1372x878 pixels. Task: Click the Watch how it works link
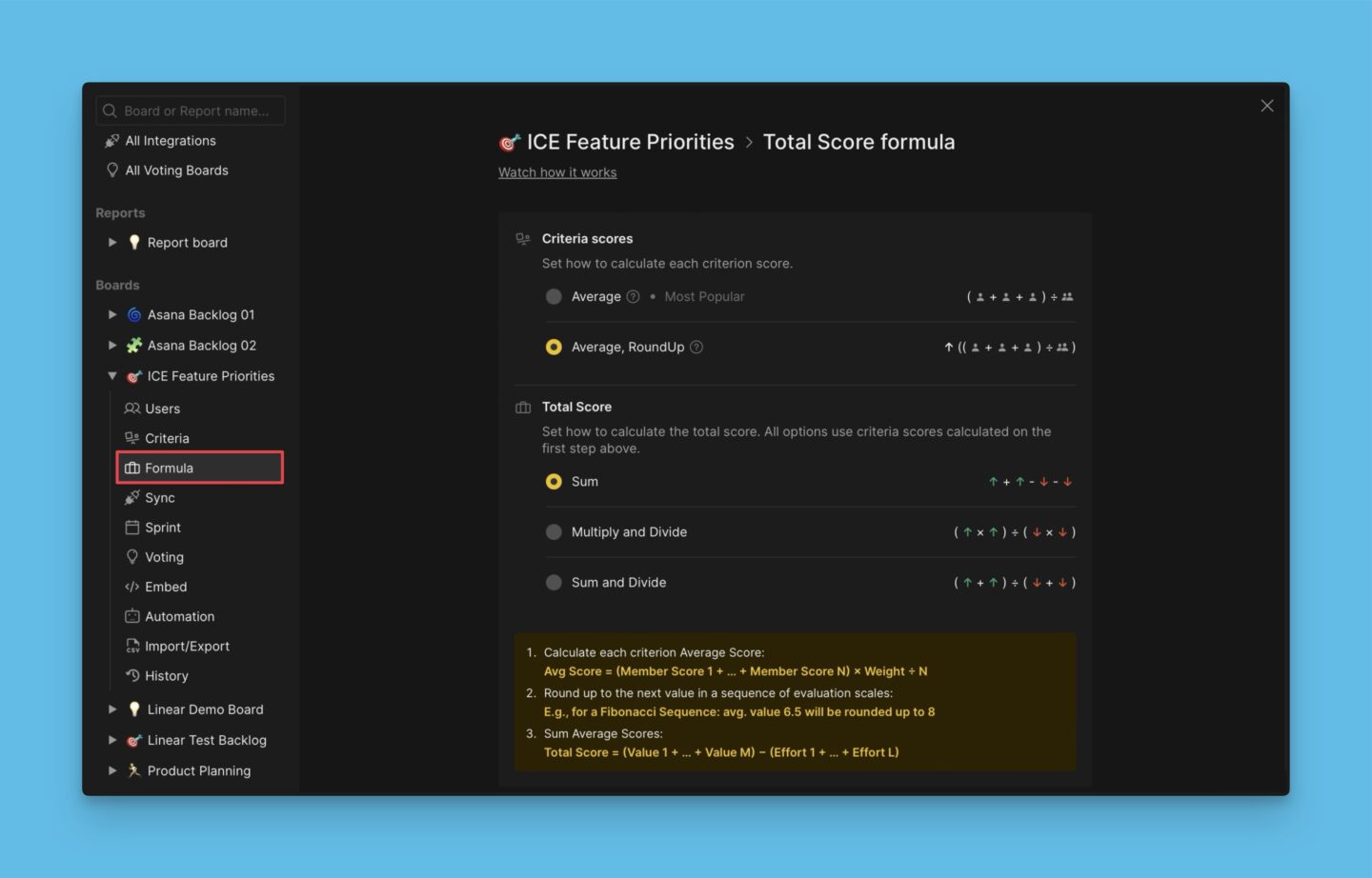click(557, 172)
